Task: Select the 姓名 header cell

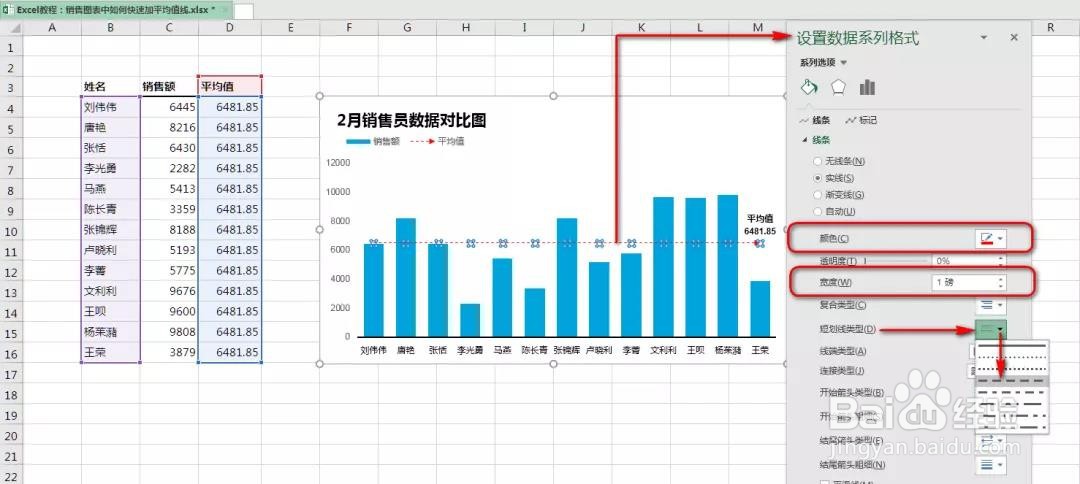Action: click(111, 86)
